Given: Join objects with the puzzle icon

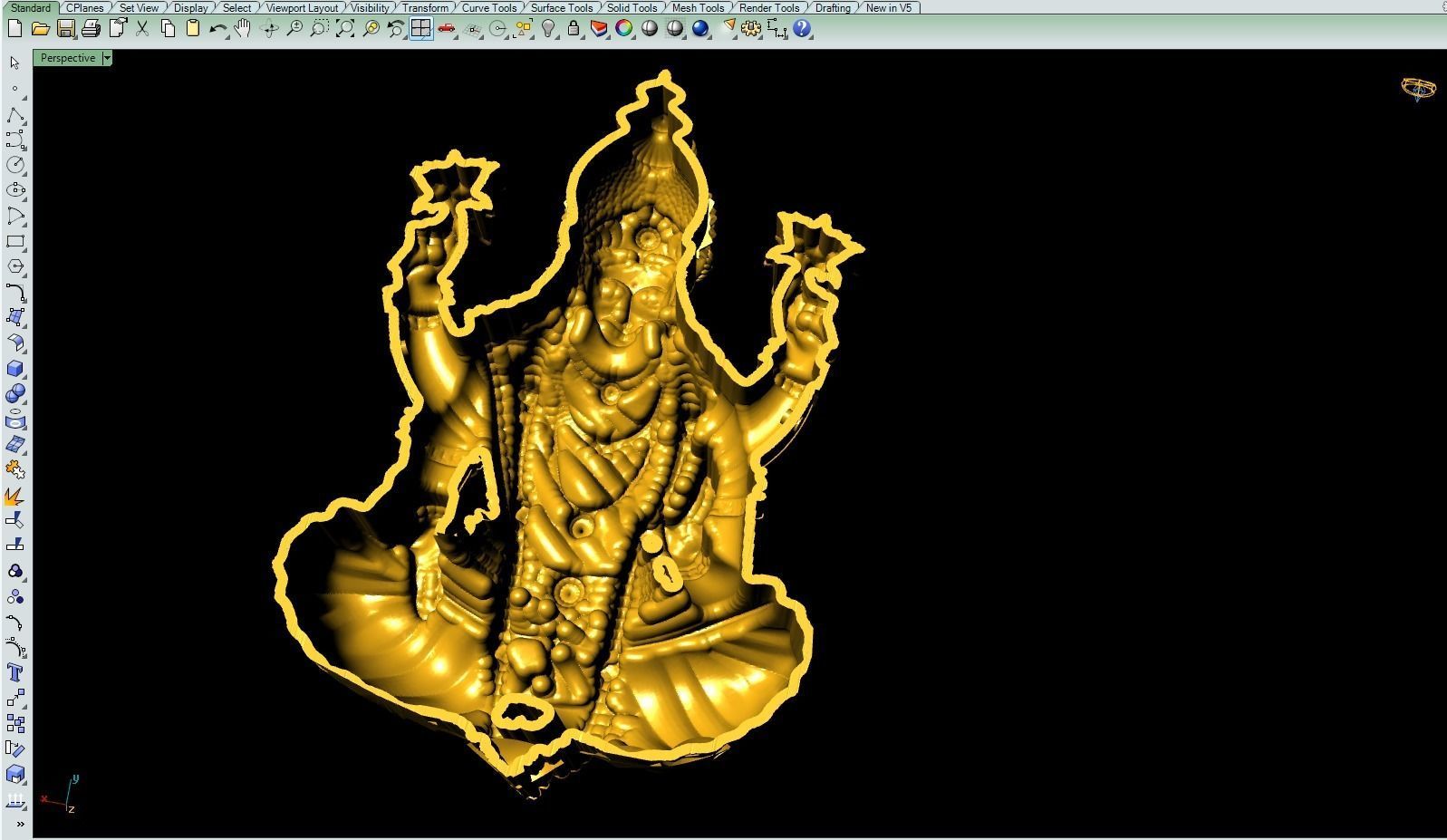Looking at the screenshot, I should click(15, 469).
